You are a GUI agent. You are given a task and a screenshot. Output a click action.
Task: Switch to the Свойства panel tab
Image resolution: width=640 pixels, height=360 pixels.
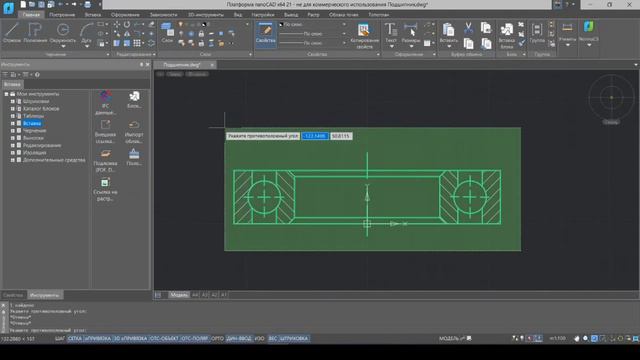(x=13, y=295)
